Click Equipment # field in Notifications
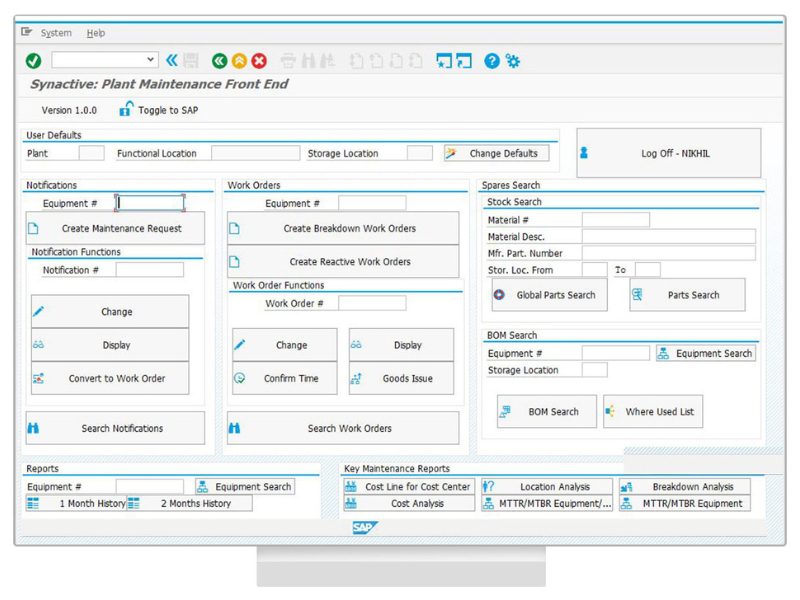 pos(149,203)
